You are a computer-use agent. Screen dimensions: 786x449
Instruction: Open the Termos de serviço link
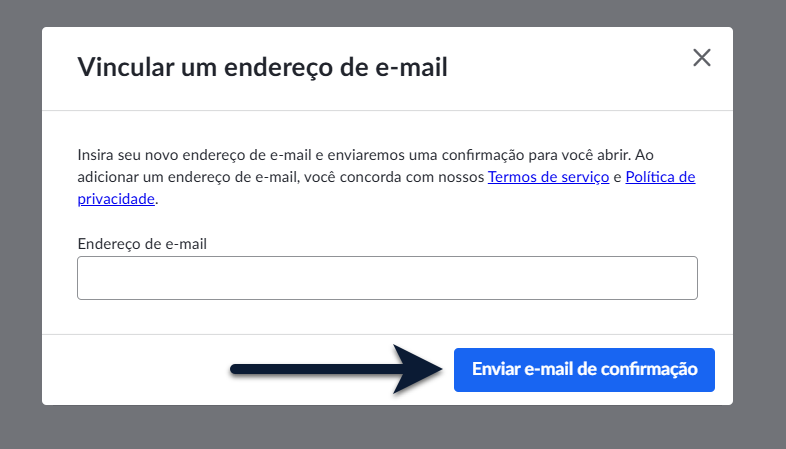pyautogui.click(x=548, y=177)
